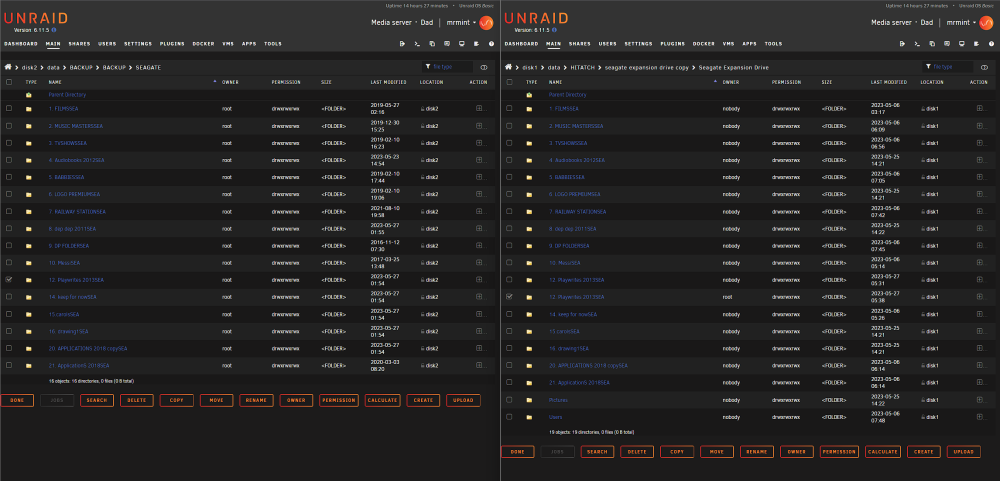
Task: Click the UPLOAD button in the disk2 window
Action: pyautogui.click(x=464, y=401)
